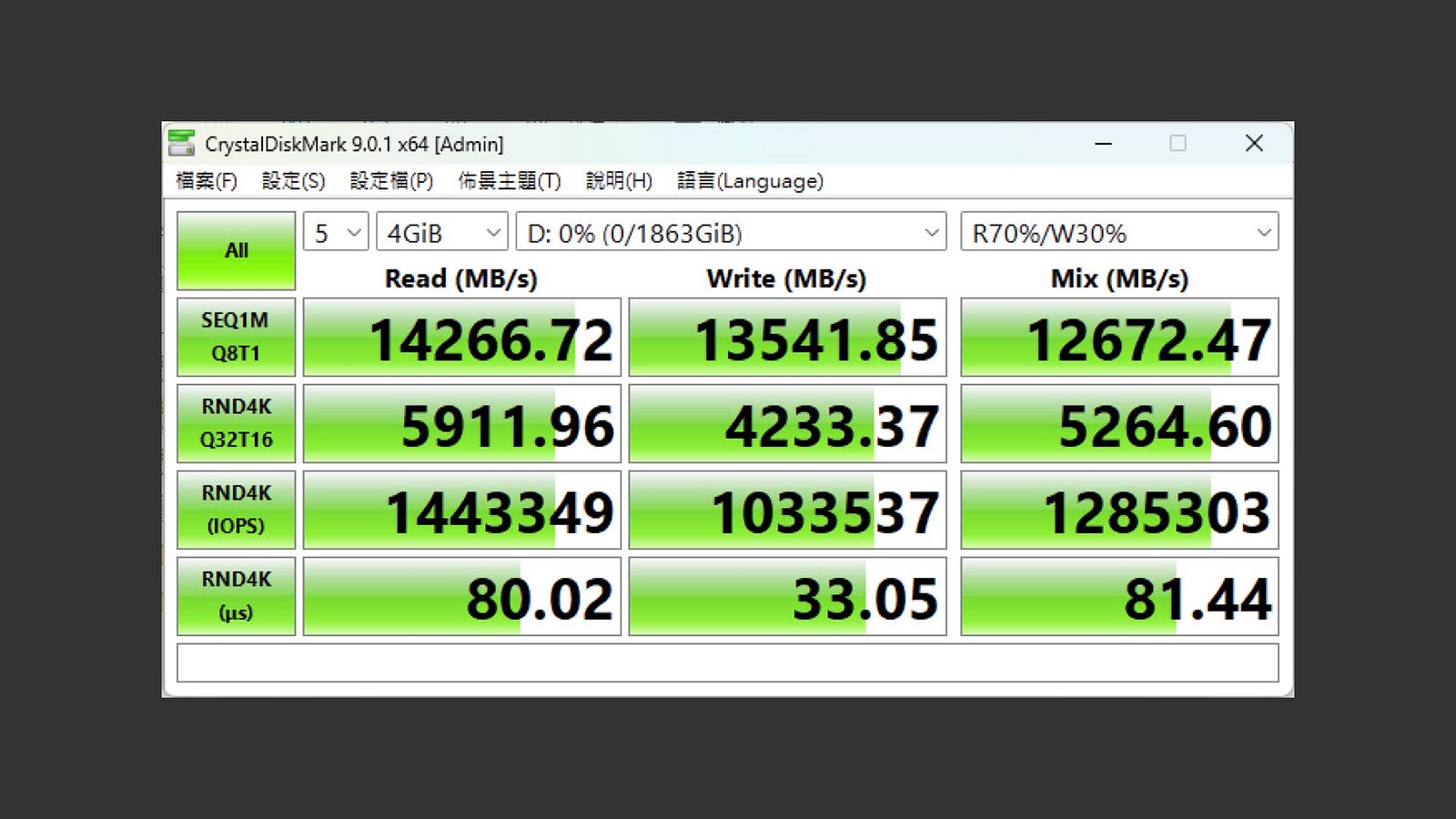1456x819 pixels.
Task: Click the RND4K (μs) latency test button
Action: pos(237,596)
